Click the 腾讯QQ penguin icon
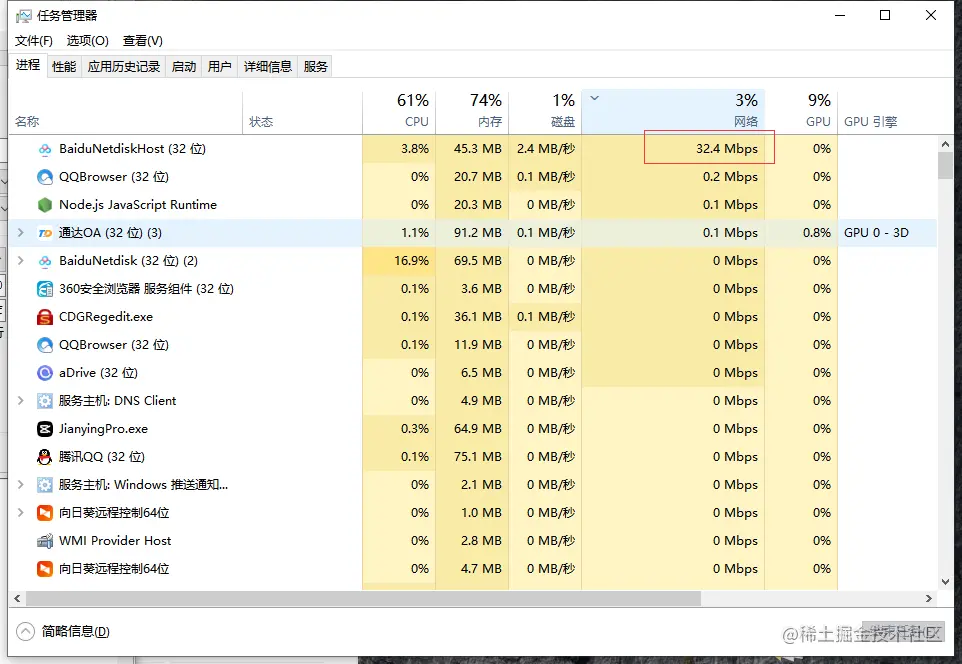The width and height of the screenshot is (962, 664). coord(45,457)
